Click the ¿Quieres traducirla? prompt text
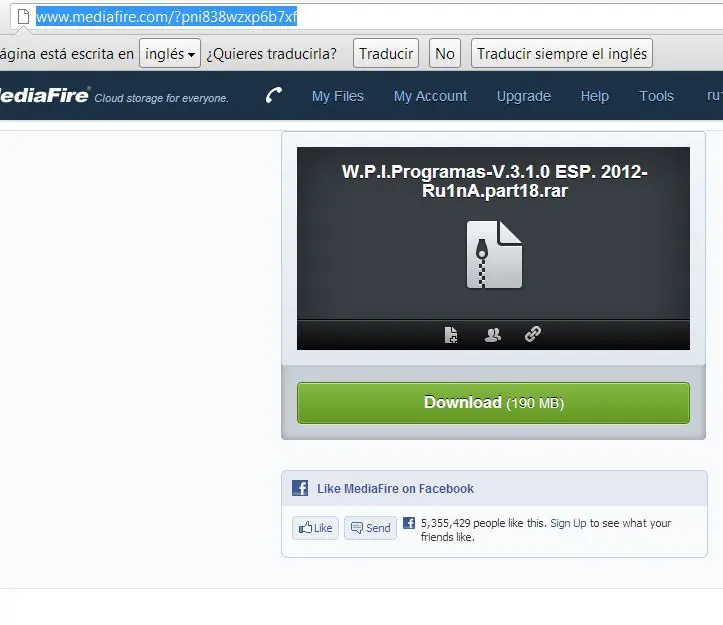The image size is (723, 625). point(271,54)
